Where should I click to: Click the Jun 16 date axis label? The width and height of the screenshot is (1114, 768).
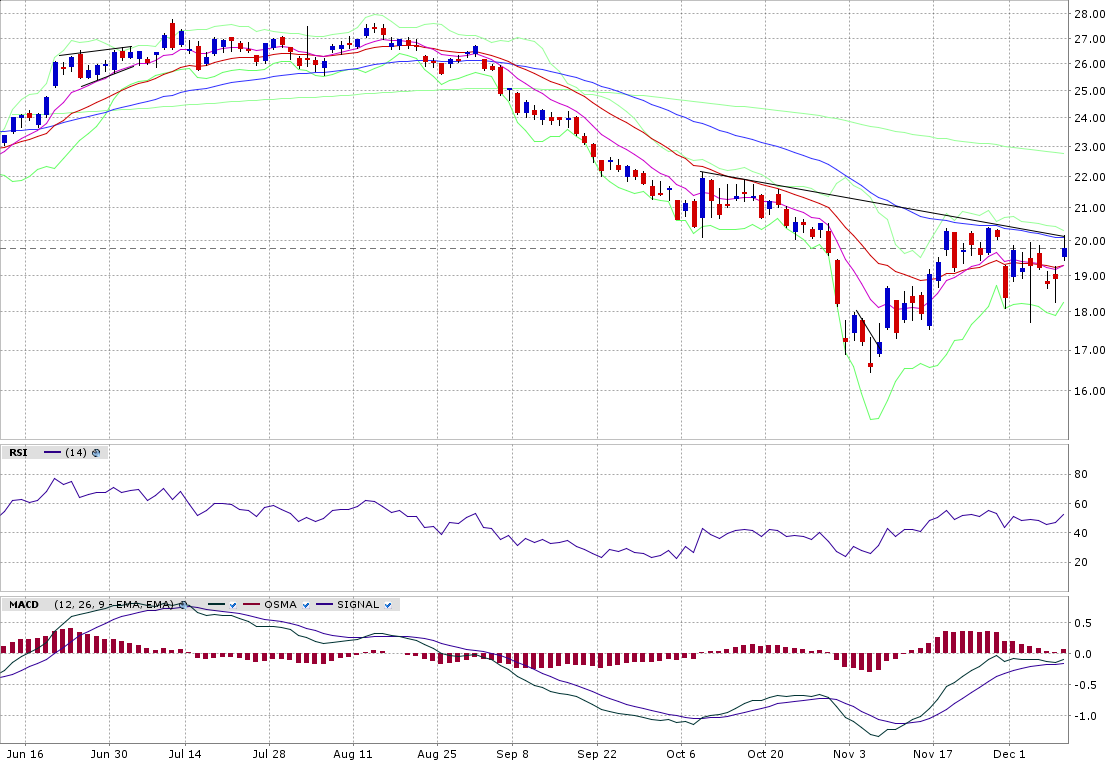24,753
